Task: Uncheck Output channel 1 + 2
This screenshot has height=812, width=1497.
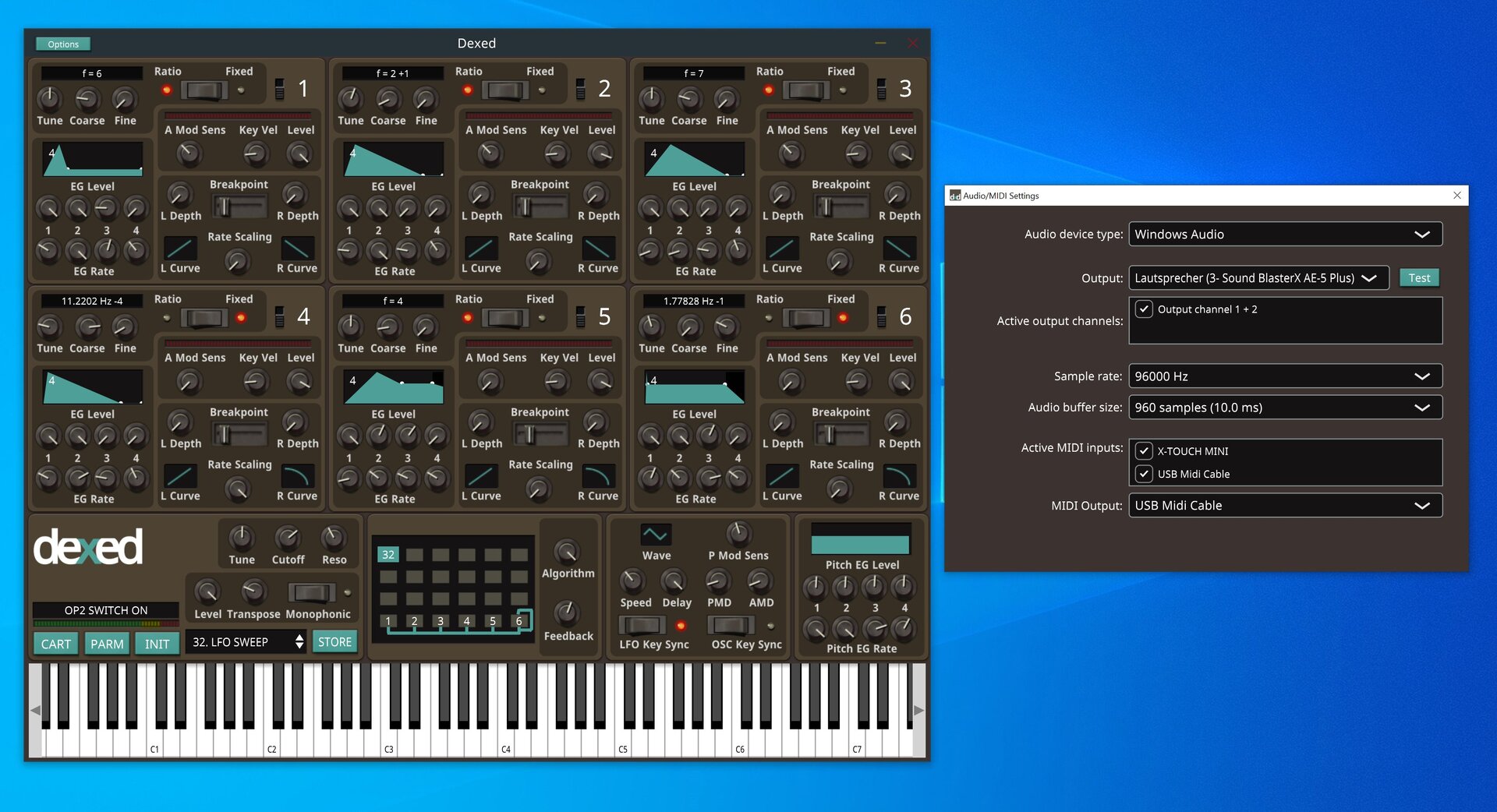Action: [x=1144, y=309]
